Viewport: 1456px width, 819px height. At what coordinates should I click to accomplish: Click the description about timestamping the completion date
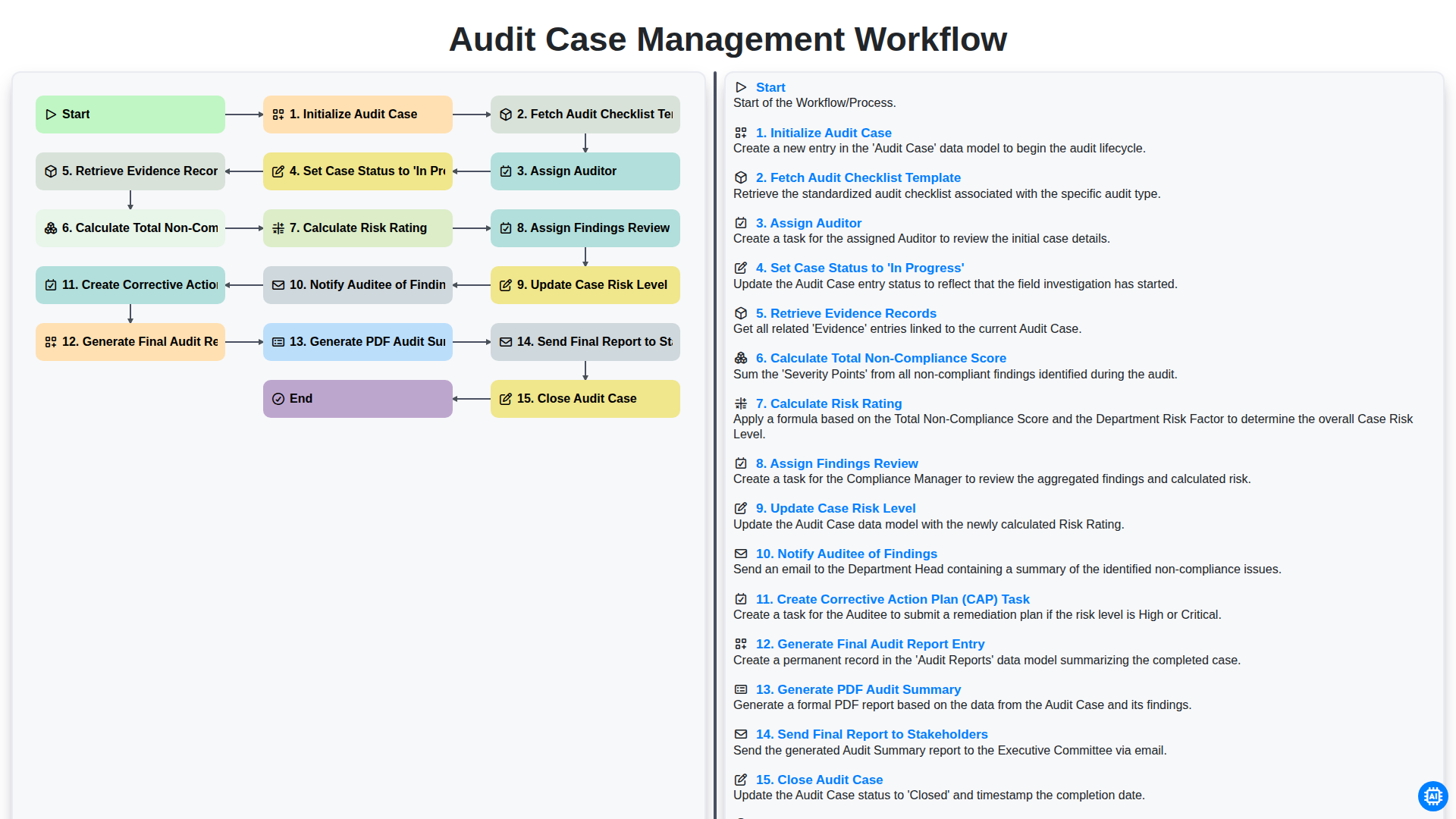(939, 795)
